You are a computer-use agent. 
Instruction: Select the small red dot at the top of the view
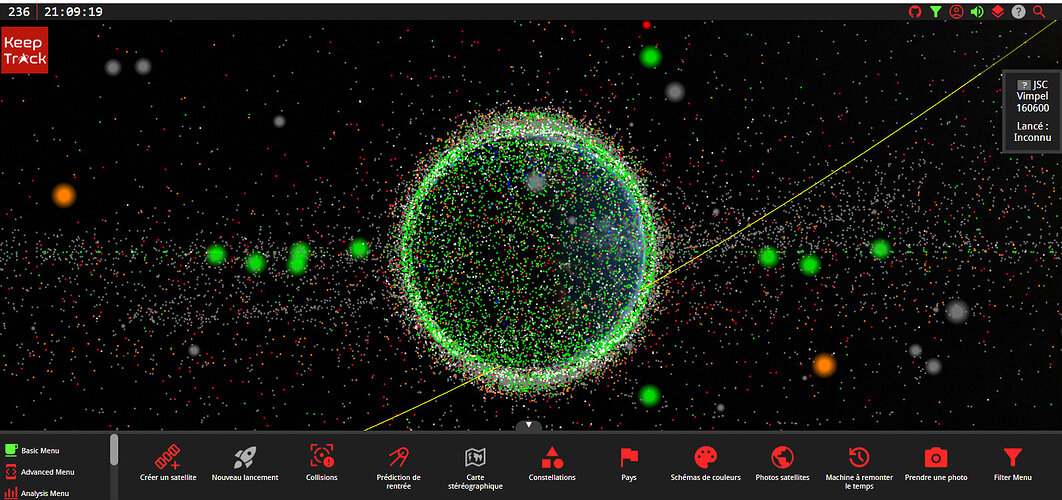(x=647, y=25)
